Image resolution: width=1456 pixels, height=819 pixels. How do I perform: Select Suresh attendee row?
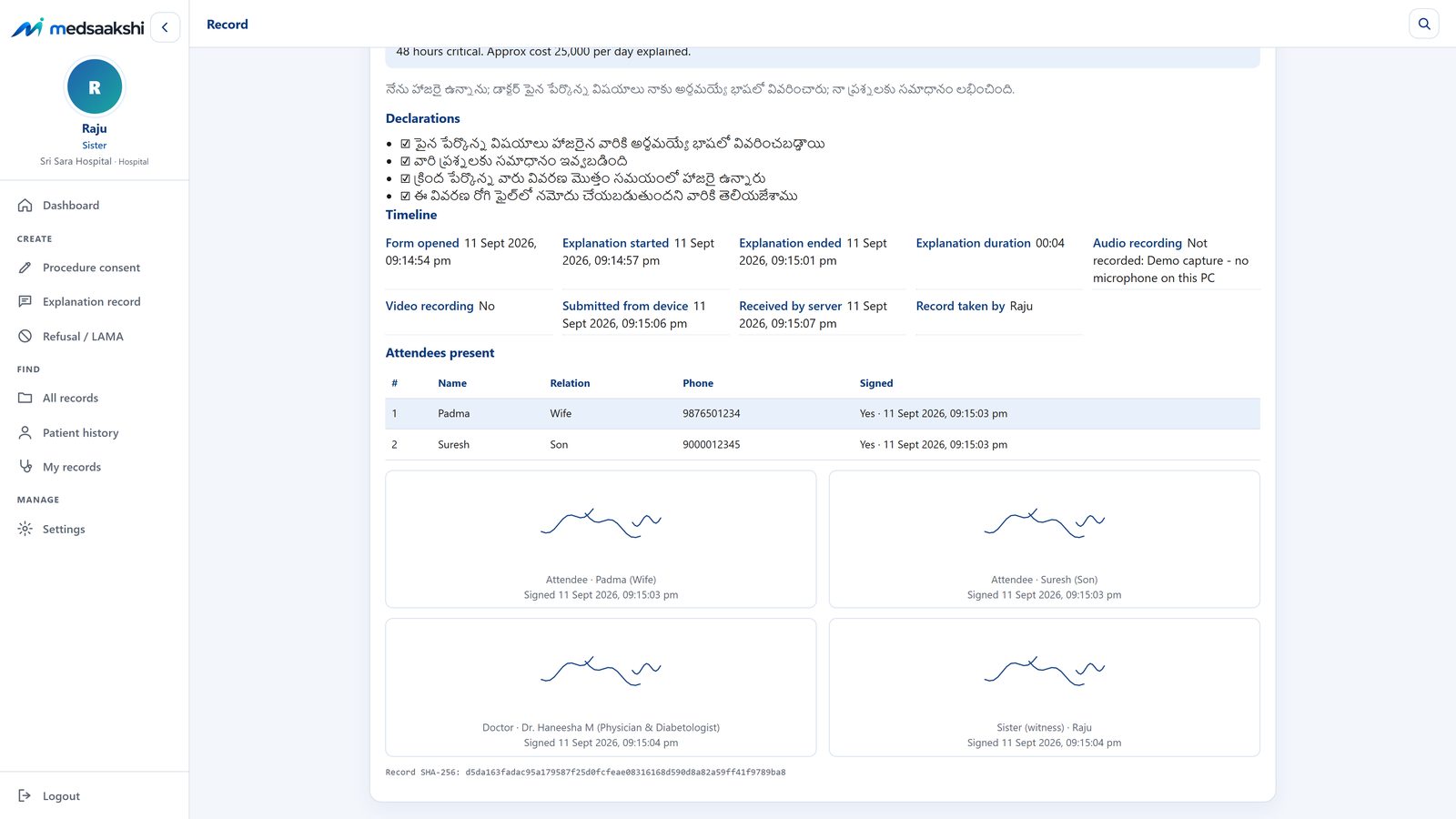pos(823,444)
